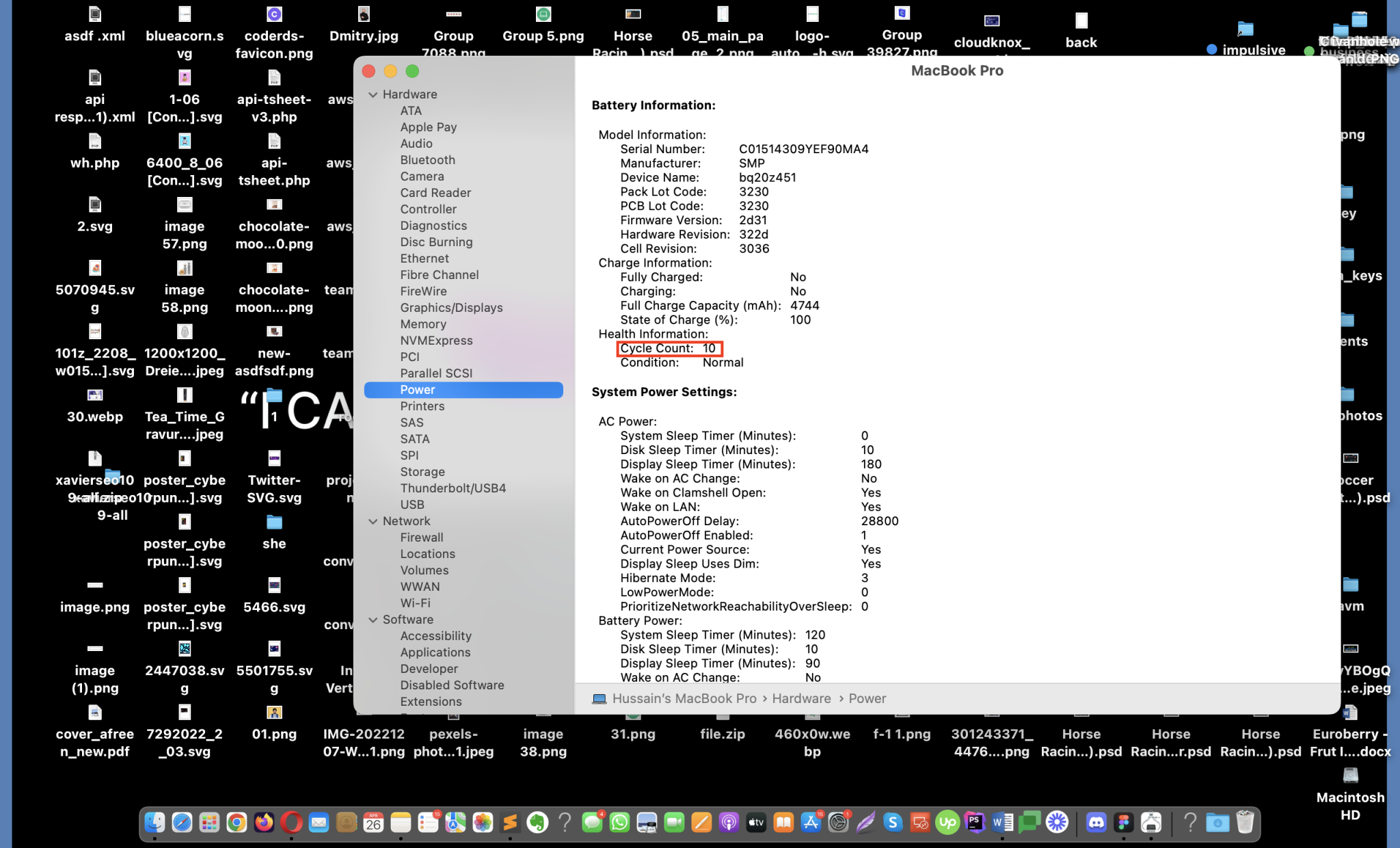Click Hussain's MacBook Pro in the breadcrumb
1400x848 pixels.
tap(684, 698)
